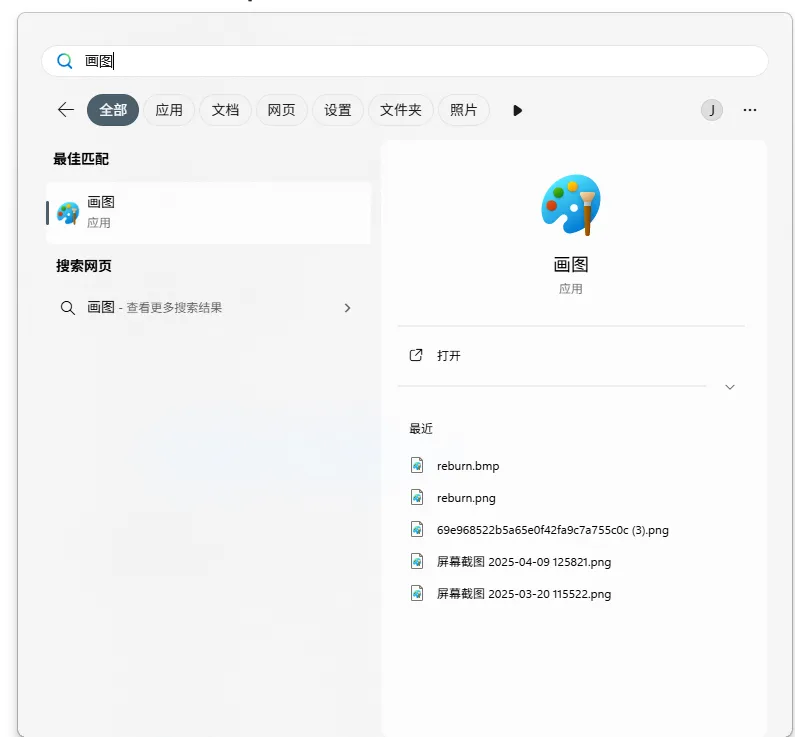Viewport: 795px width, 737px height.
Task: Click the search field containing 画图
Action: (x=405, y=61)
